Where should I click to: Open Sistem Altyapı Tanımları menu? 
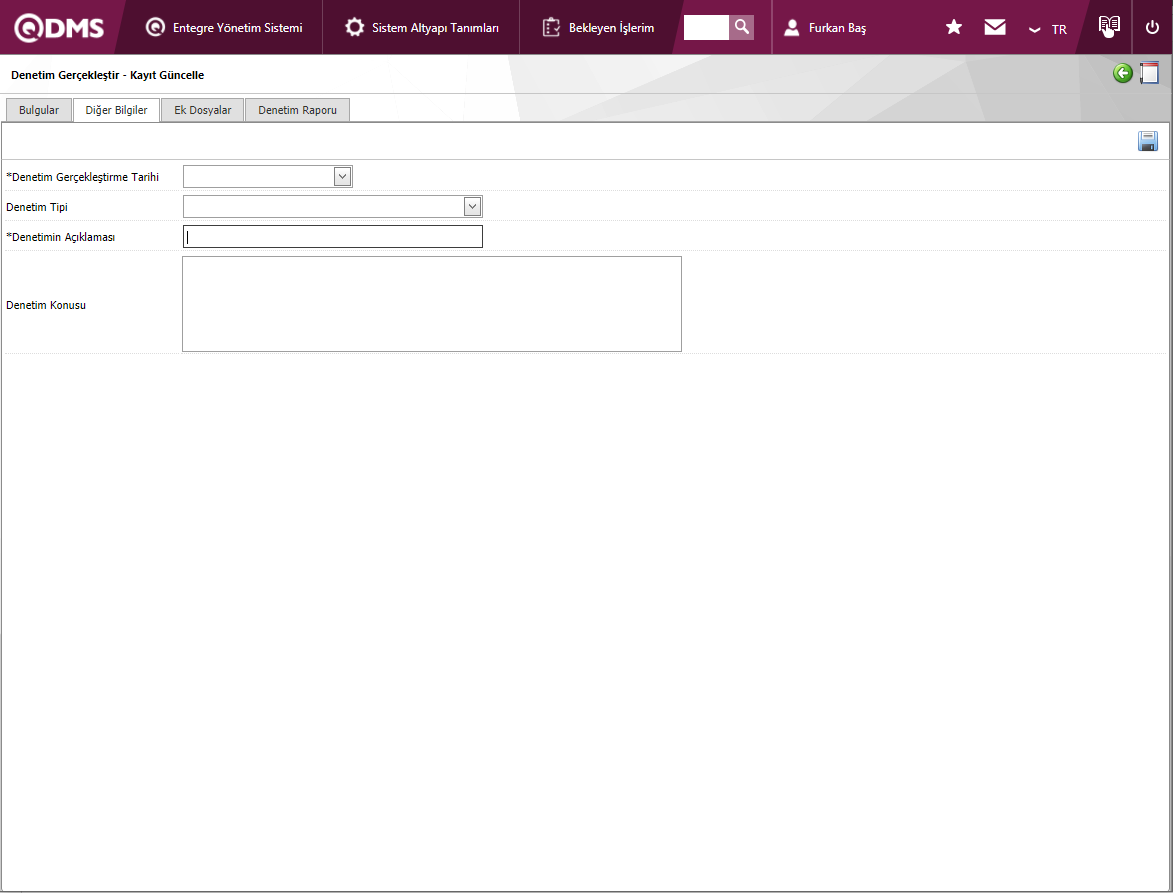tap(422, 28)
